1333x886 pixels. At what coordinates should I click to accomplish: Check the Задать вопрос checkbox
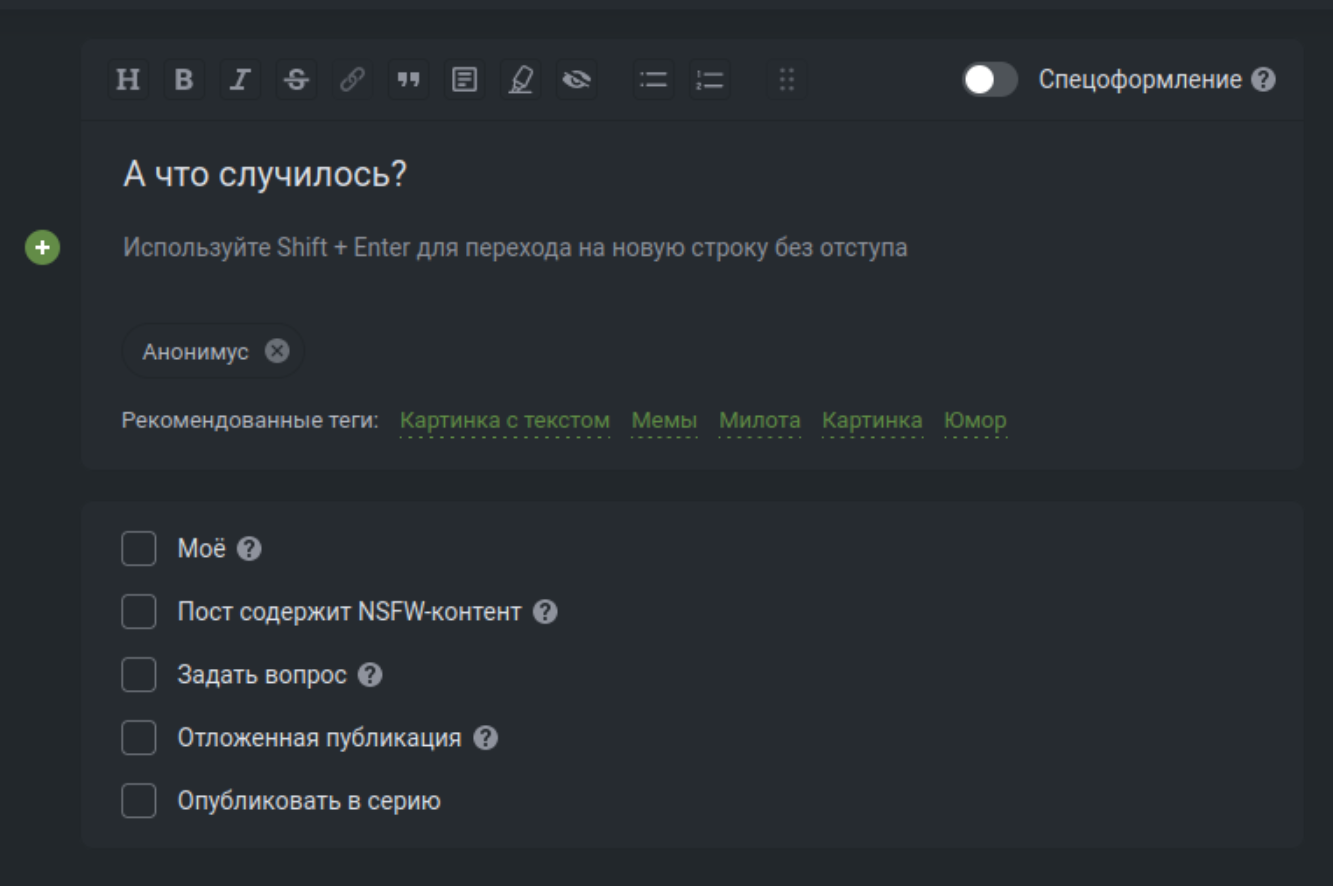pos(139,675)
